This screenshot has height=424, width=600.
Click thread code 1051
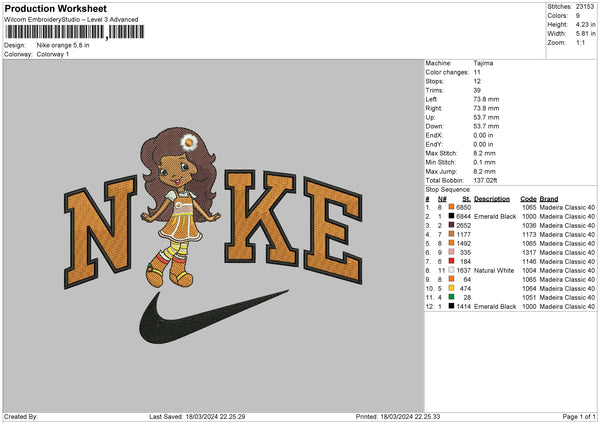[529, 297]
